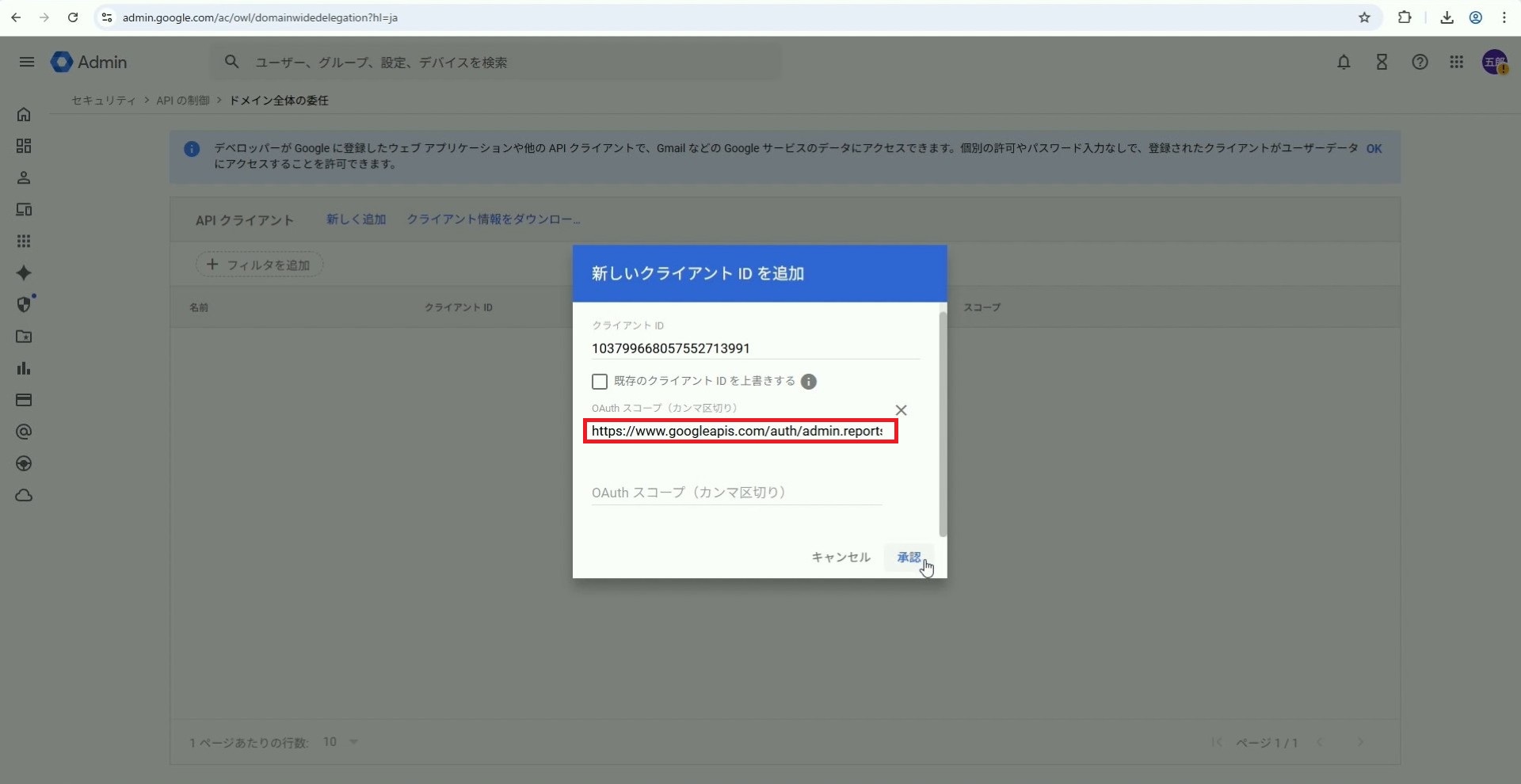1521x784 pixels.
Task: Click the API の制御 breadcrumb
Action: click(x=183, y=101)
